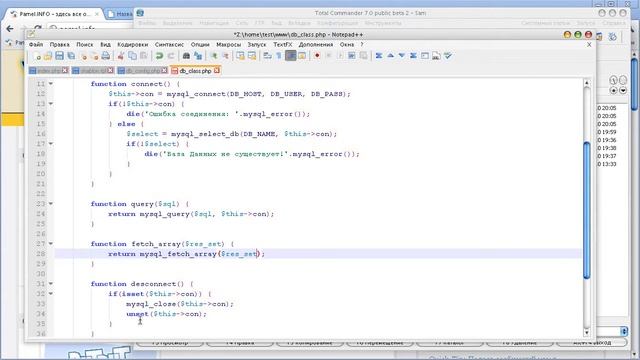The width and height of the screenshot is (640, 360).
Task: Start macro recording with red dot icon
Action: click(317, 56)
